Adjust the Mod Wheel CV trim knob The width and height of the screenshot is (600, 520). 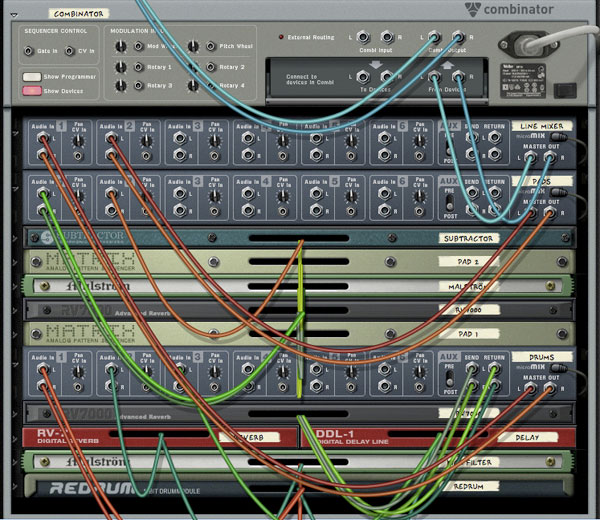pyautogui.click(x=121, y=47)
